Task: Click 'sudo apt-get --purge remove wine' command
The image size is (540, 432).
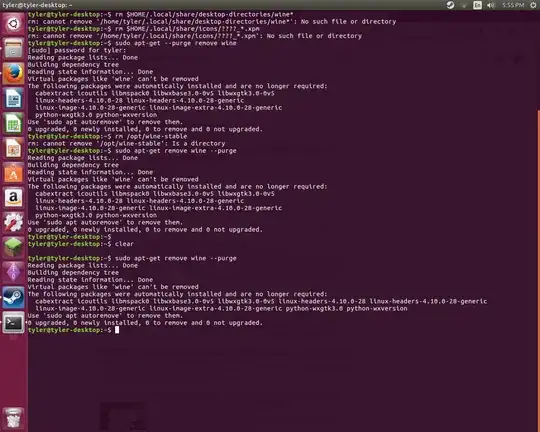Action: click(x=176, y=43)
